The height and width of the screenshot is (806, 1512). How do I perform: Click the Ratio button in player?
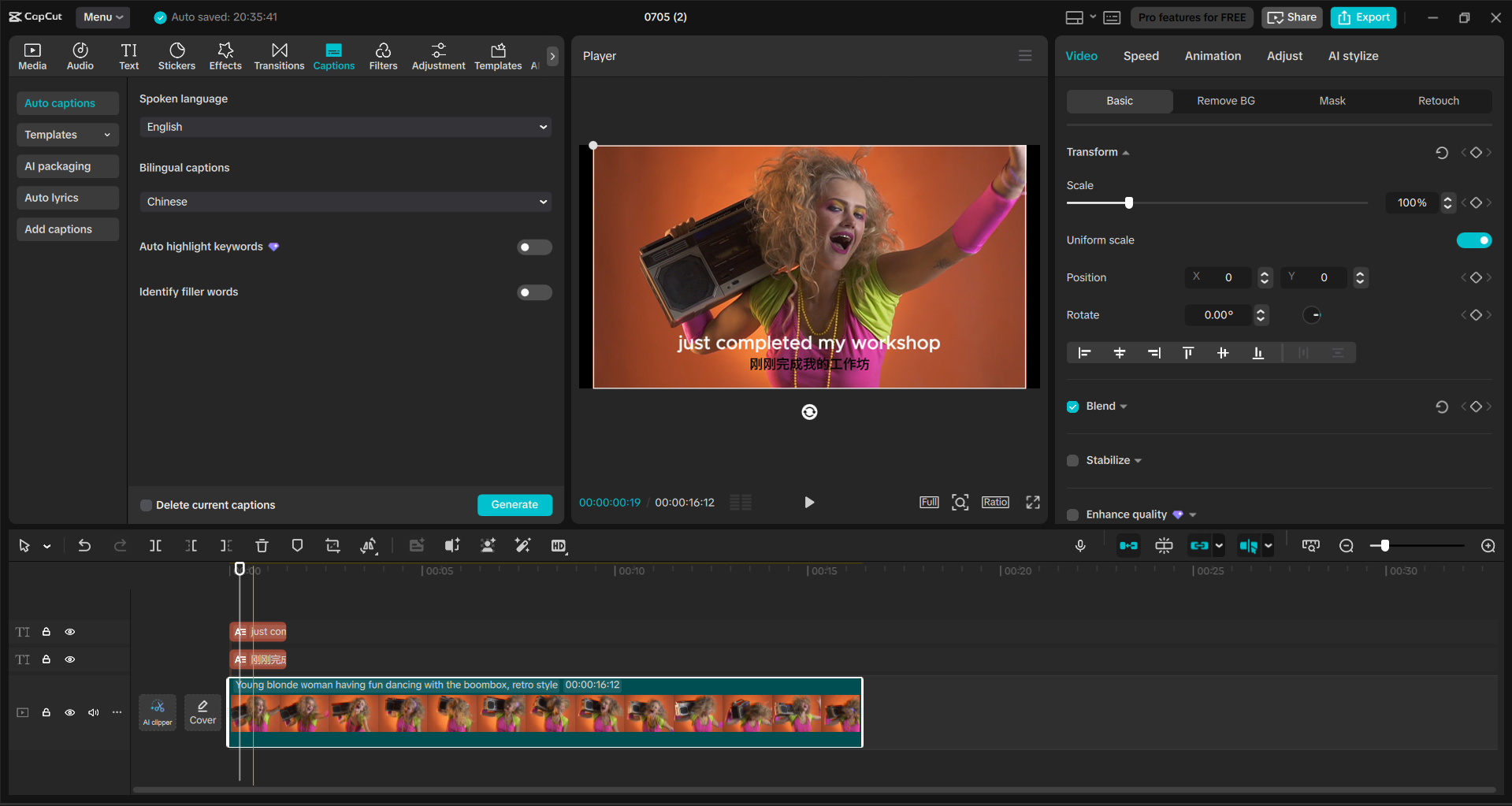tap(995, 502)
